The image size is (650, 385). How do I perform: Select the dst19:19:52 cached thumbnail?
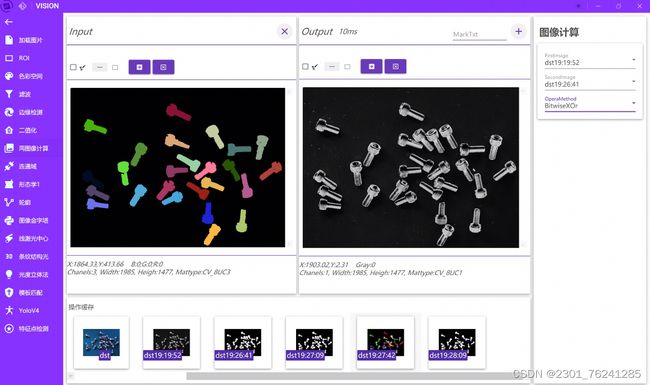pos(172,343)
